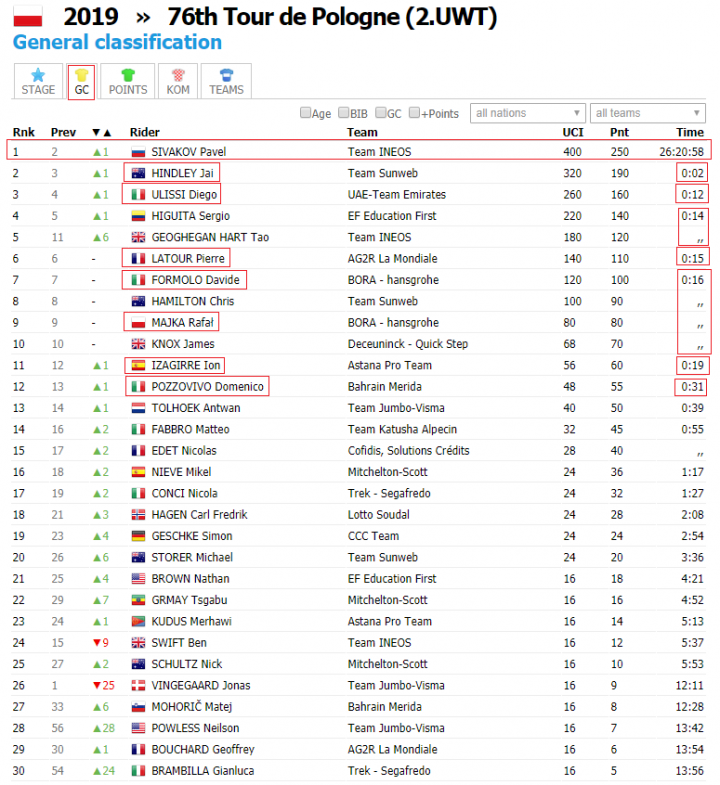Click the Rnk column header
This screenshot has height=785, width=720.
[x=24, y=132]
